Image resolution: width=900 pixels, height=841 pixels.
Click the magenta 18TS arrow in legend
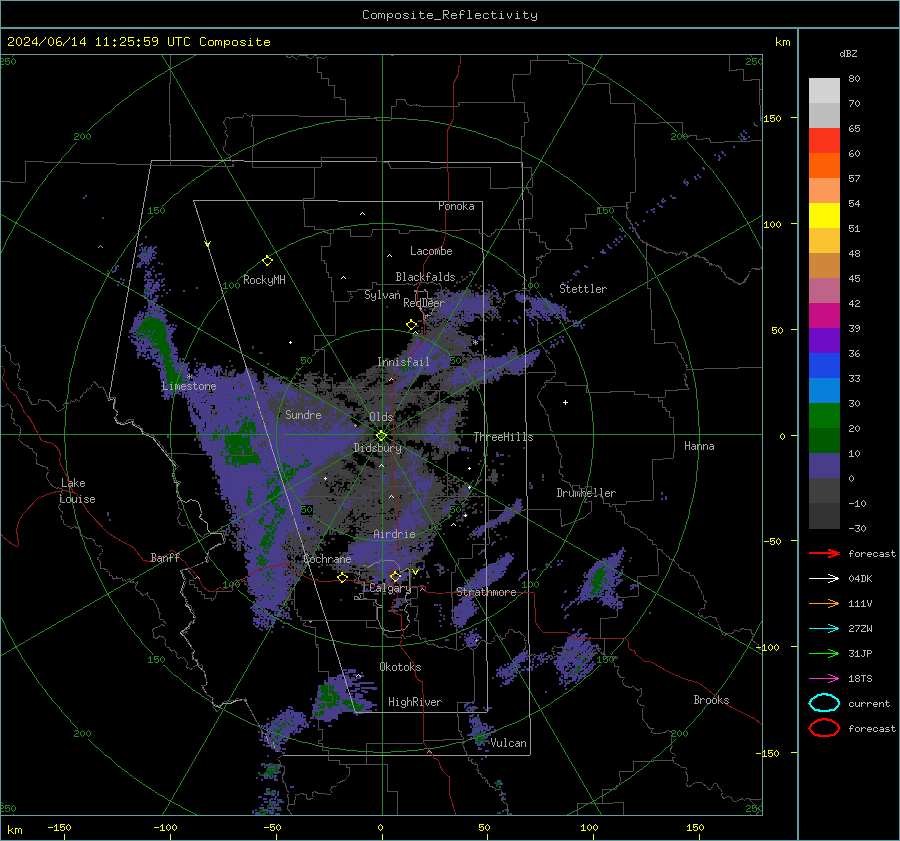(x=824, y=679)
